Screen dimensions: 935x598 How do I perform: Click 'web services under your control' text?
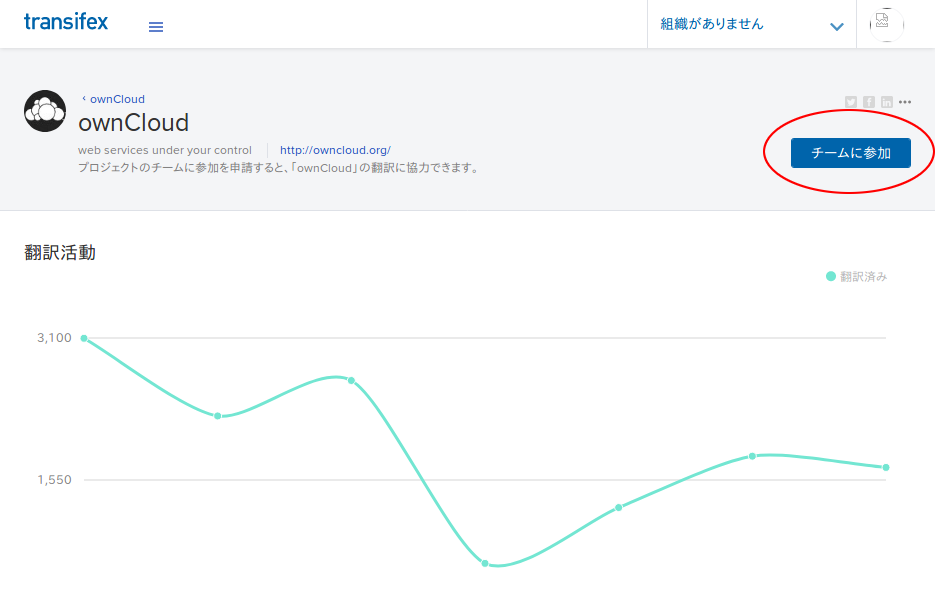coord(165,150)
